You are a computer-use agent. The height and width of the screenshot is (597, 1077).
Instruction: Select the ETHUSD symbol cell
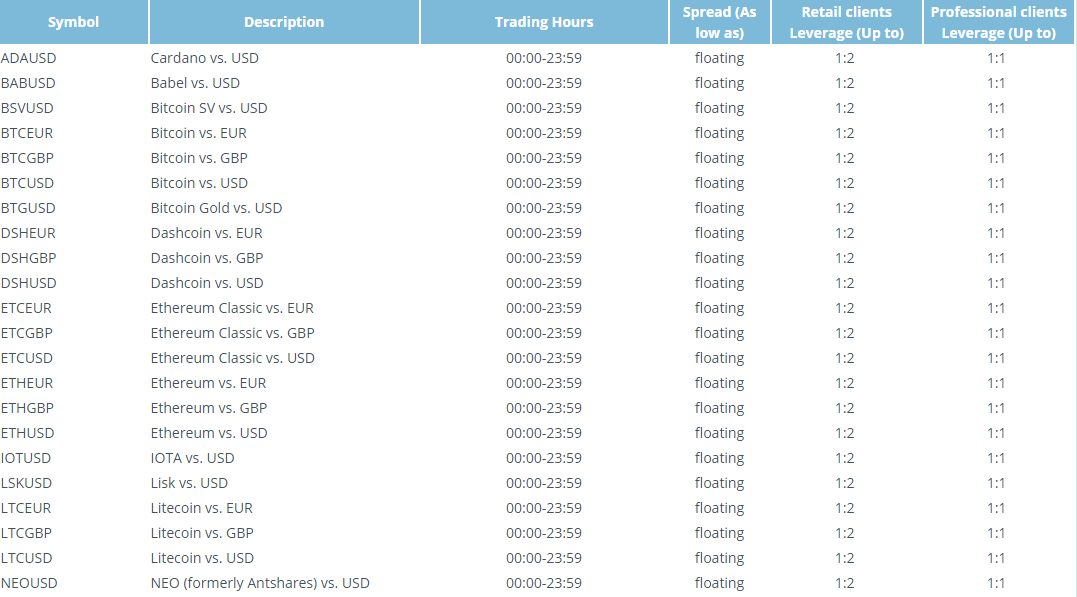(x=27, y=433)
